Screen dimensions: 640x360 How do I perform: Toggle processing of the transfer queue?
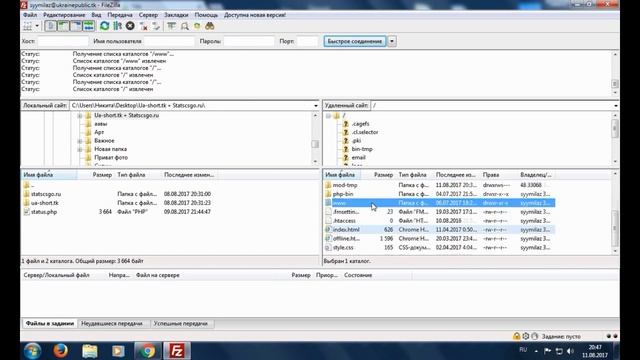[117, 26]
